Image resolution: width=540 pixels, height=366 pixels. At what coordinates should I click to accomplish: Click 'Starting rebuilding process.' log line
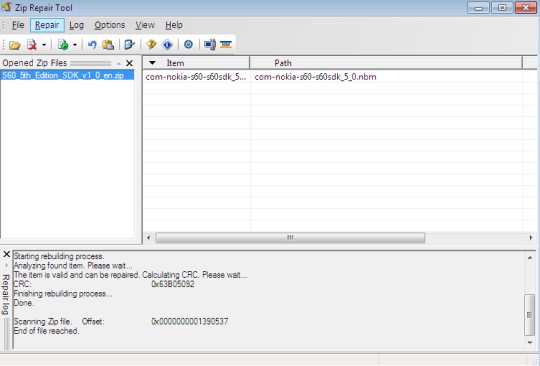click(59, 257)
